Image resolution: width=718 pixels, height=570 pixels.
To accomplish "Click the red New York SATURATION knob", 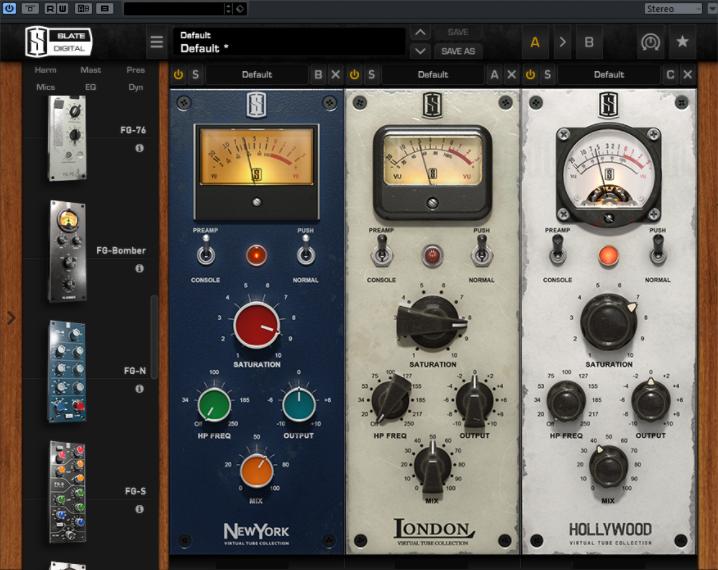I will pos(257,325).
